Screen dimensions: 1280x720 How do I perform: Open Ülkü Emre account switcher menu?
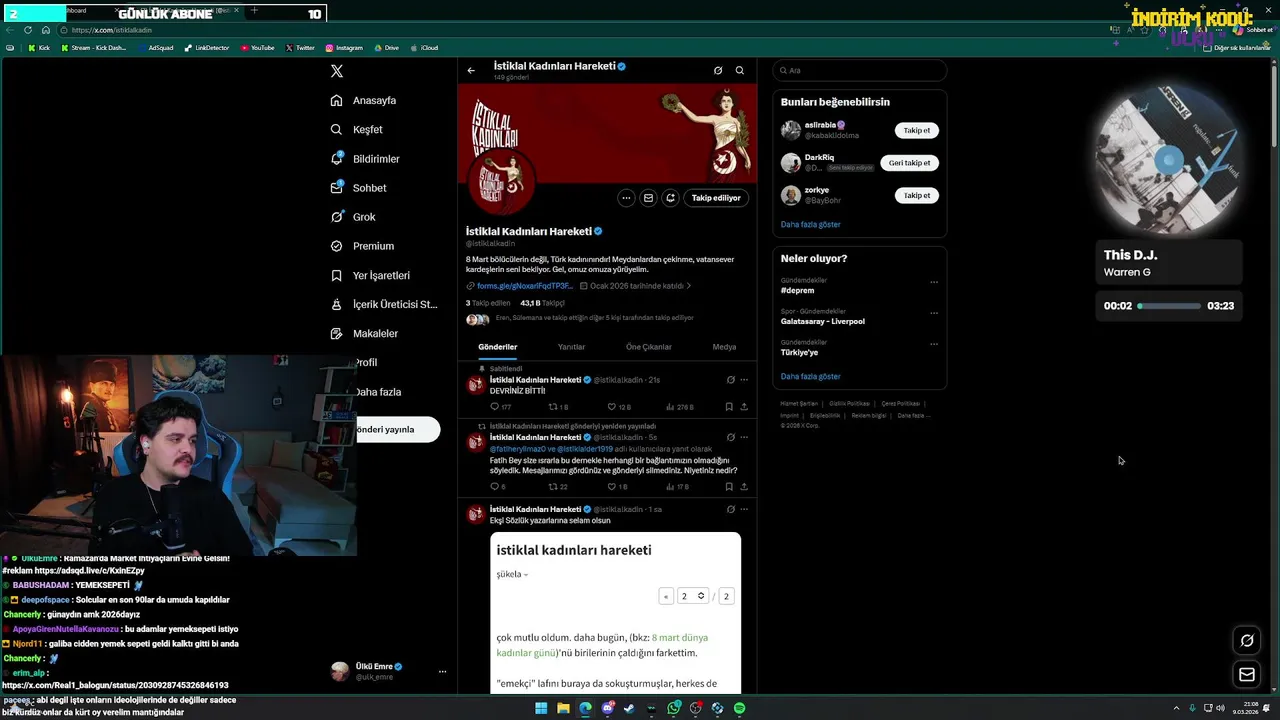point(388,671)
